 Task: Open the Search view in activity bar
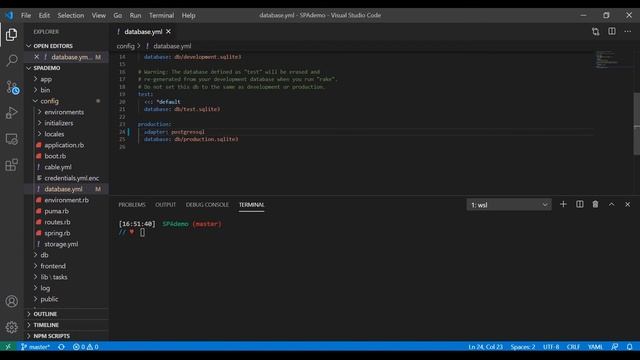pos(11,61)
